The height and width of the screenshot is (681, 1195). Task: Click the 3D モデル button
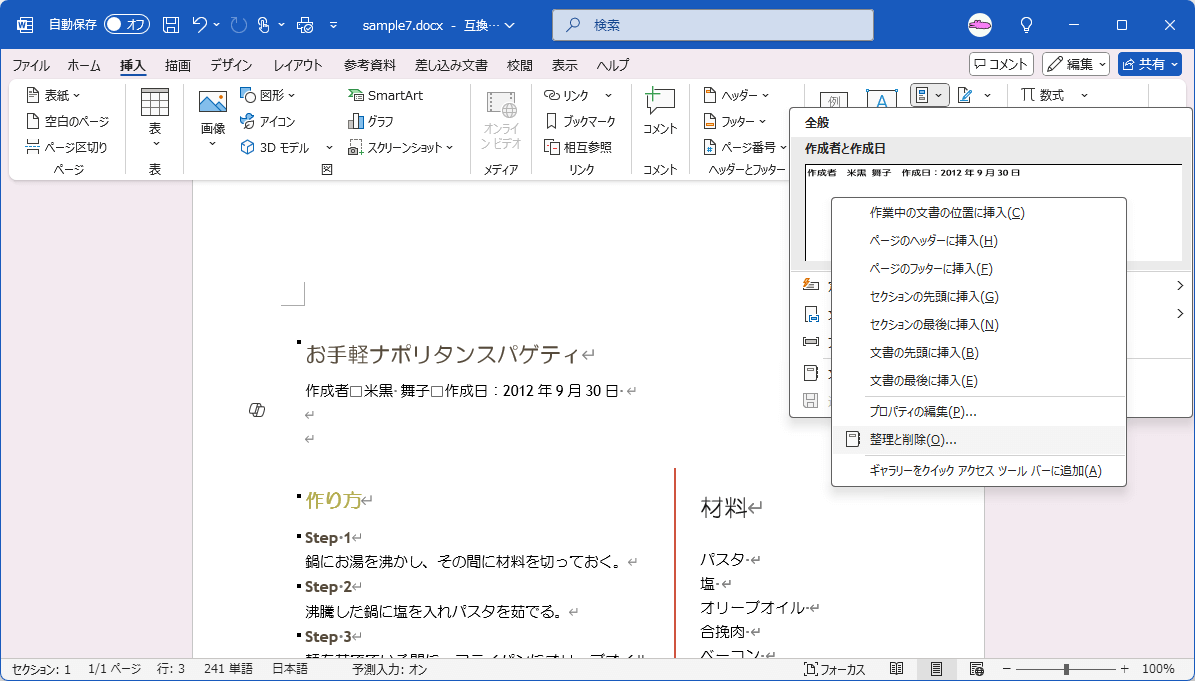click(x=275, y=147)
